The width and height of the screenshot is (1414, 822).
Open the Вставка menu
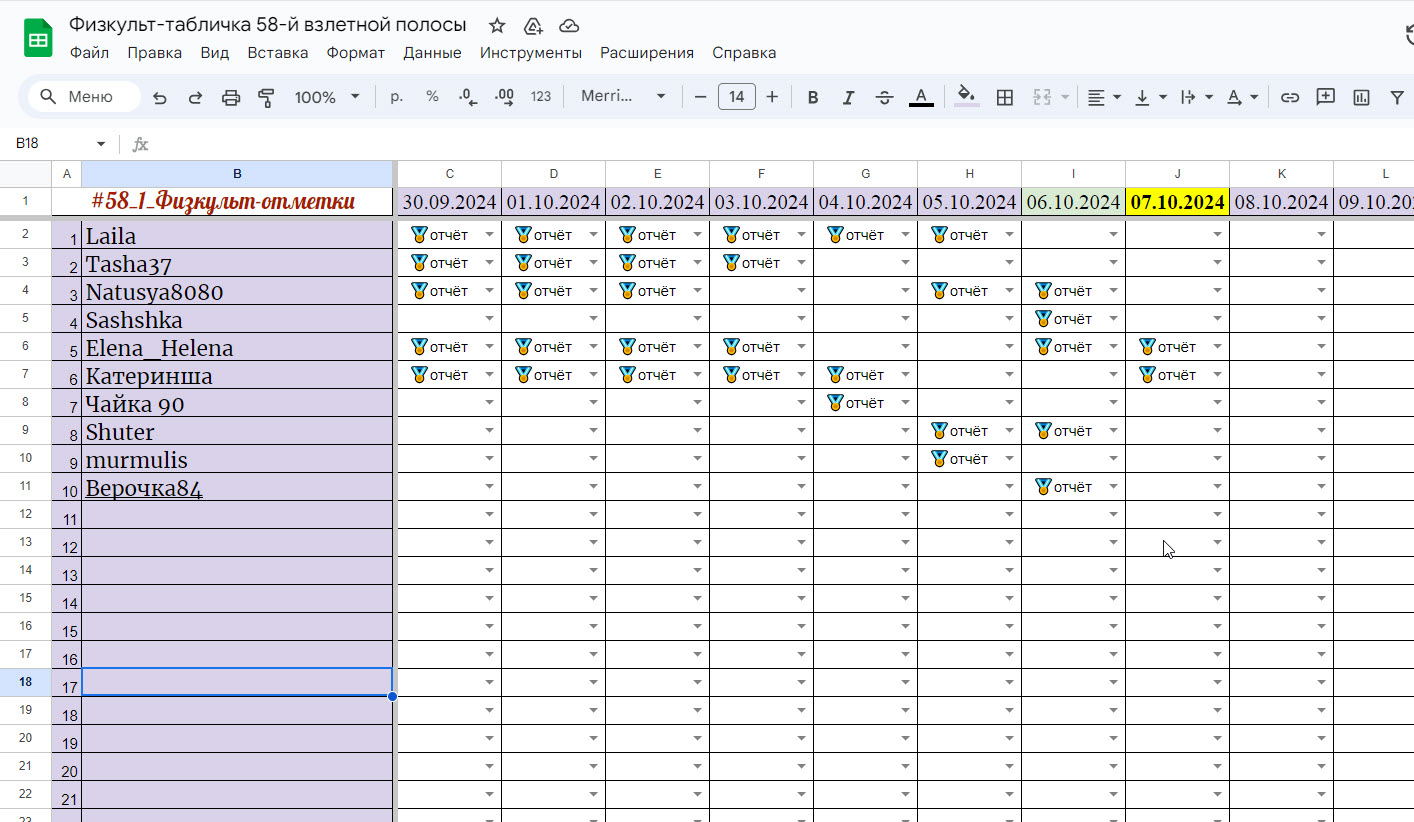(277, 53)
